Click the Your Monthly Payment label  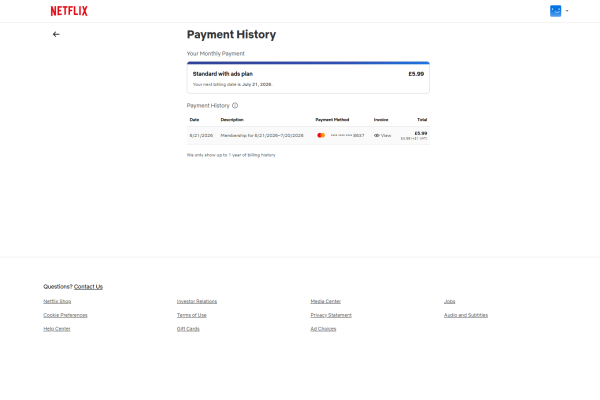click(x=215, y=54)
